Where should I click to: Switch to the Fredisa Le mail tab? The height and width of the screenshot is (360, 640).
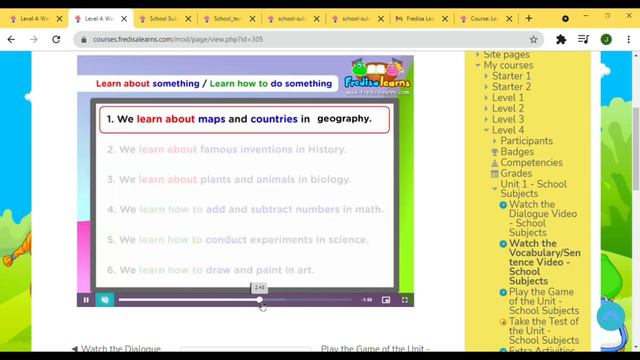pyautogui.click(x=419, y=19)
